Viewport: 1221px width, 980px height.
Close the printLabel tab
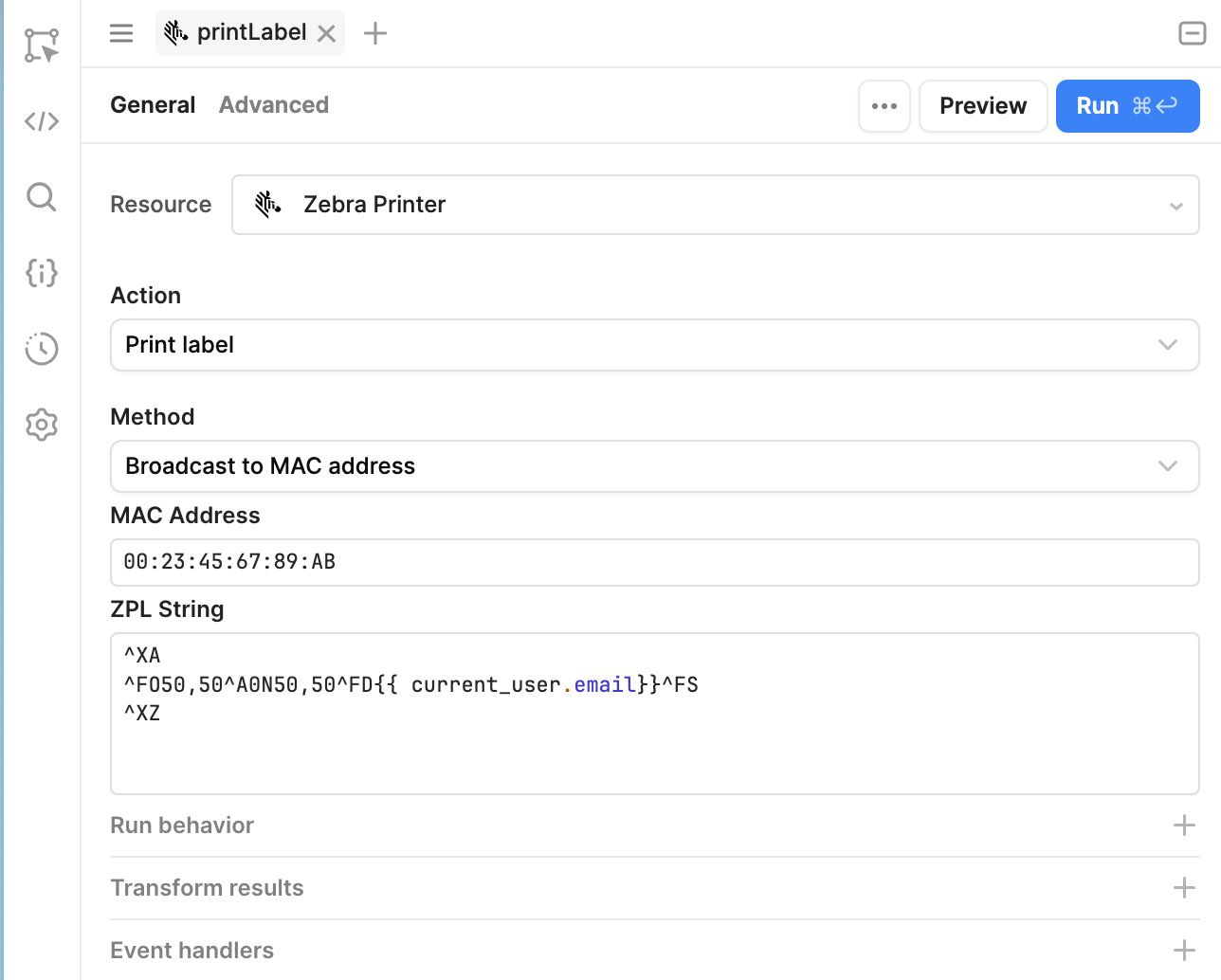[326, 34]
